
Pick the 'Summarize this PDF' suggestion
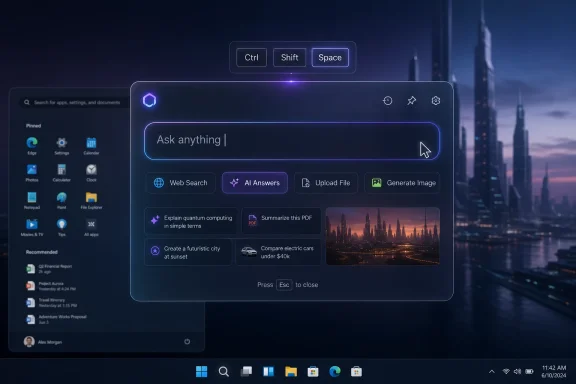(281, 220)
